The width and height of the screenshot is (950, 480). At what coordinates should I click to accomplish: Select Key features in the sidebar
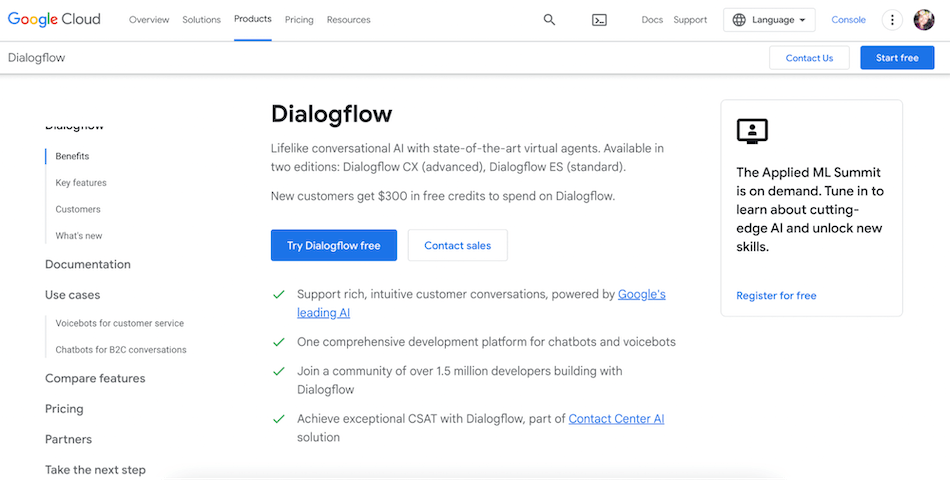click(81, 183)
